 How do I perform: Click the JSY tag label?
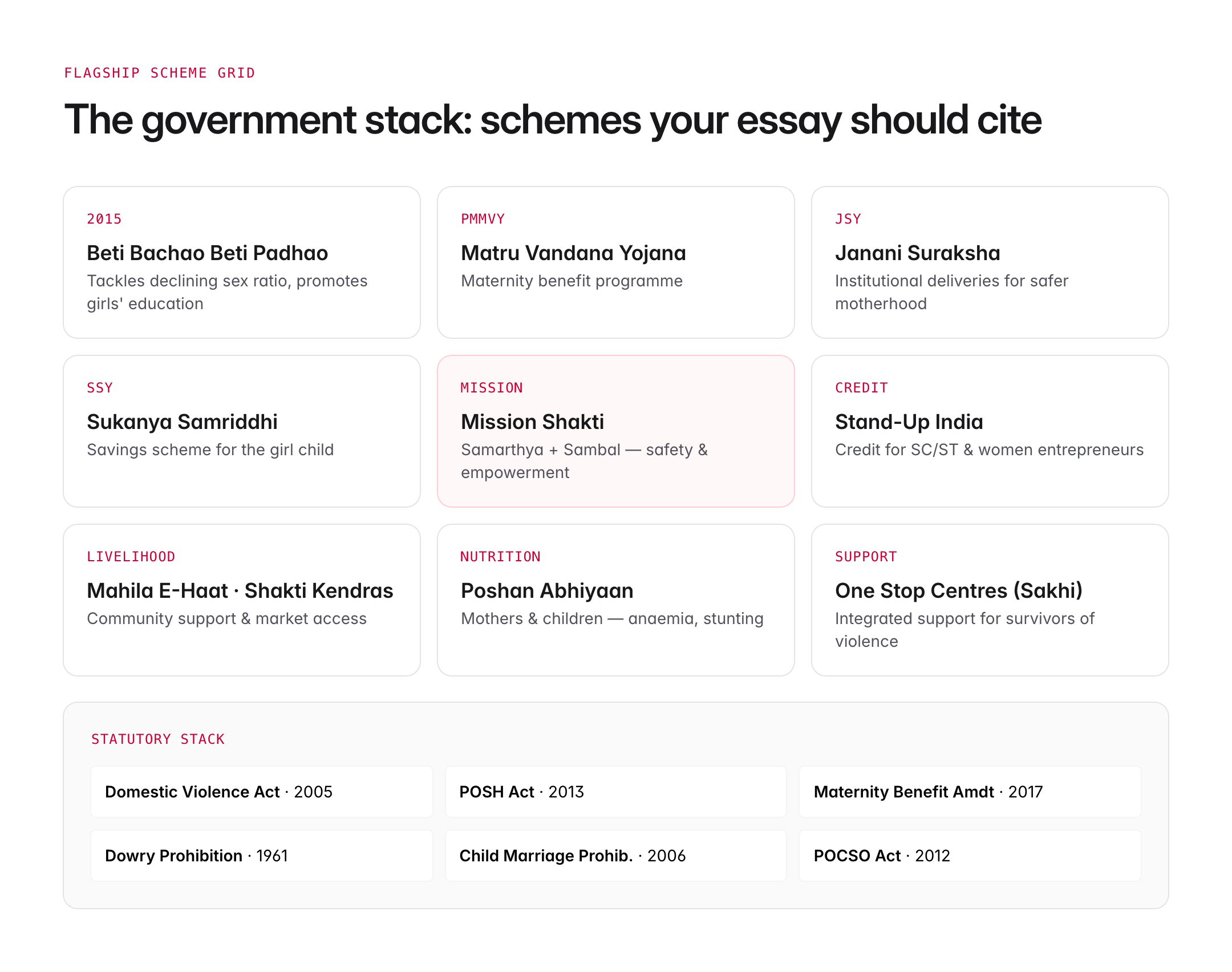[848, 219]
